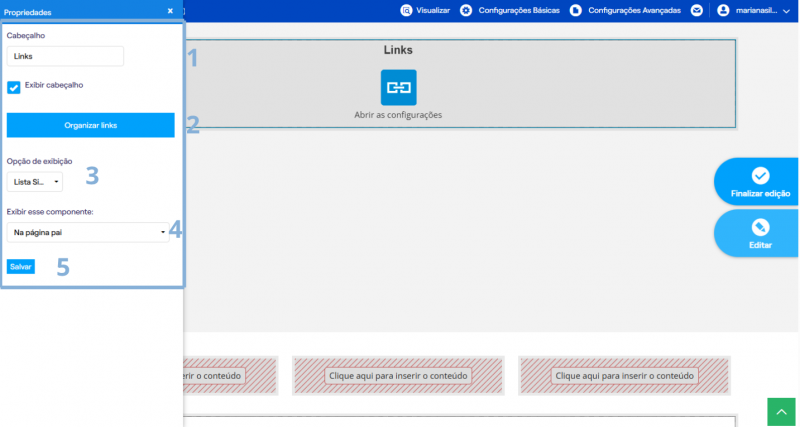Click the Propriedades panel title
Image resolution: width=800 pixels, height=427 pixels.
point(28,12)
